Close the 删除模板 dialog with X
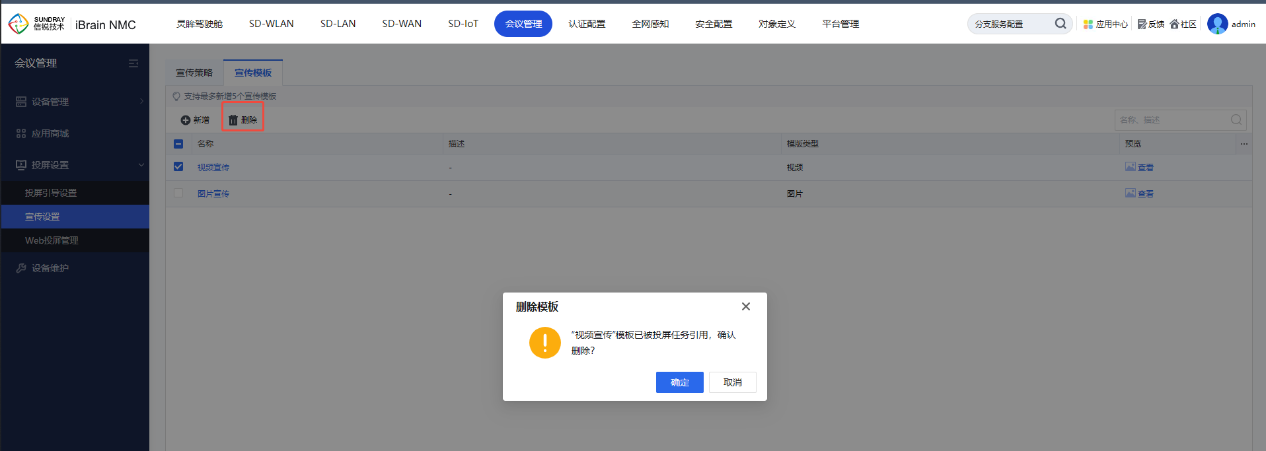Image resolution: width=1266 pixels, height=451 pixels. [745, 306]
